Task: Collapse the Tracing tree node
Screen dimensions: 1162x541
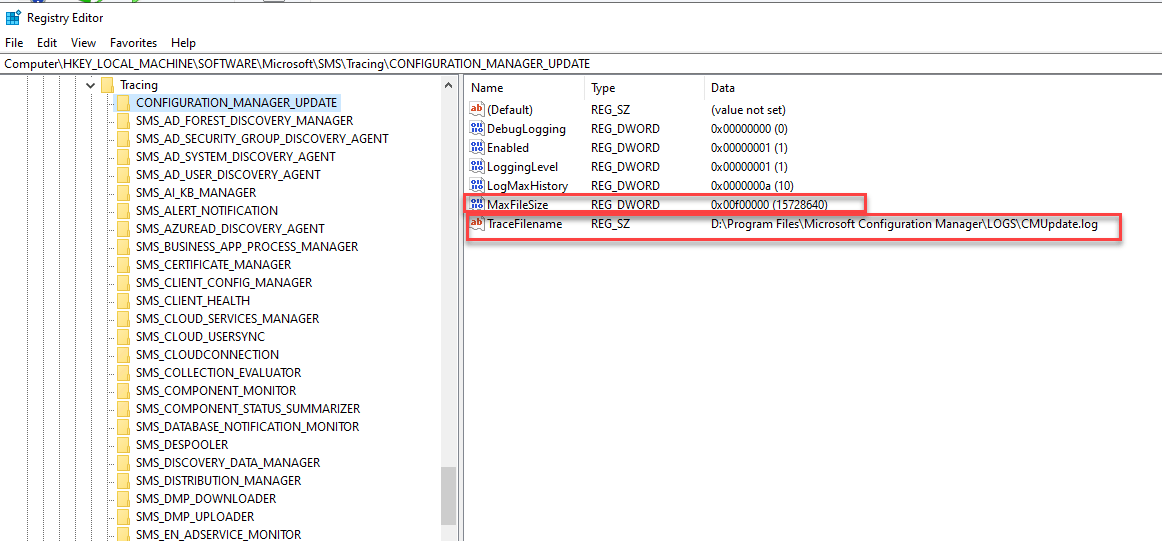Action: click(x=90, y=85)
